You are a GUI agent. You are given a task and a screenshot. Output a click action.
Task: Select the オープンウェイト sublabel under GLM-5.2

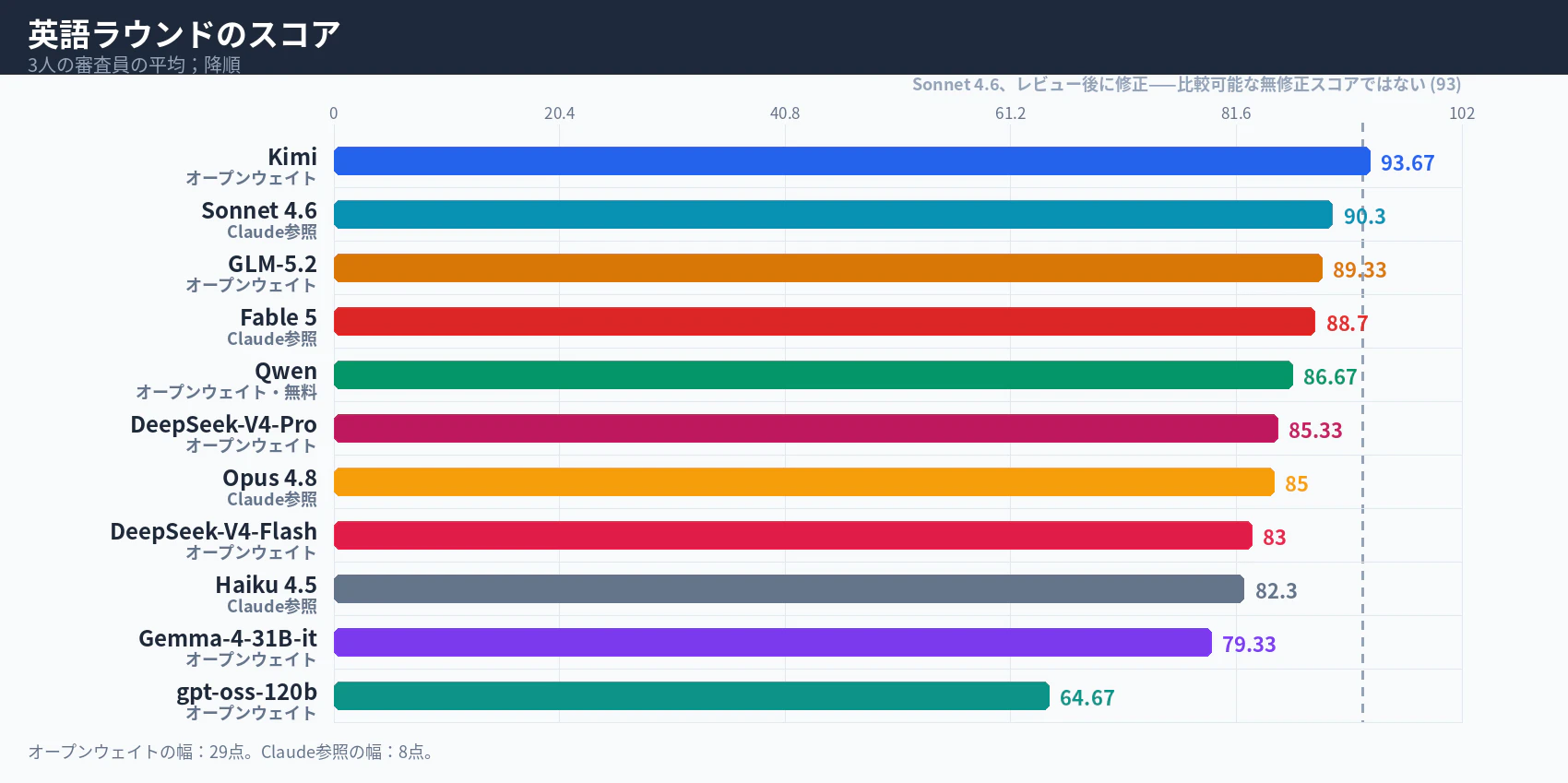(x=252, y=285)
